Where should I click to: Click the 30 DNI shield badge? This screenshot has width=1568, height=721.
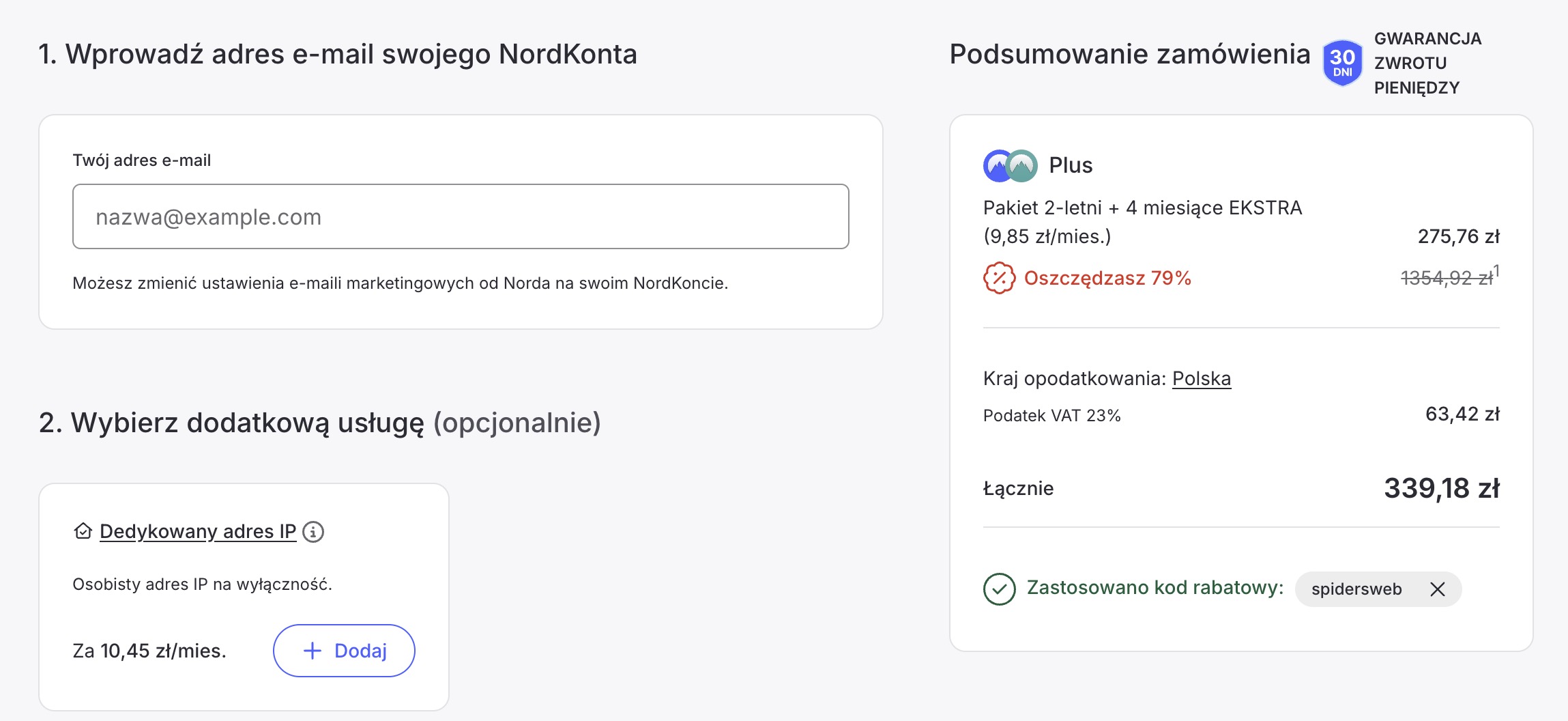click(x=1342, y=63)
